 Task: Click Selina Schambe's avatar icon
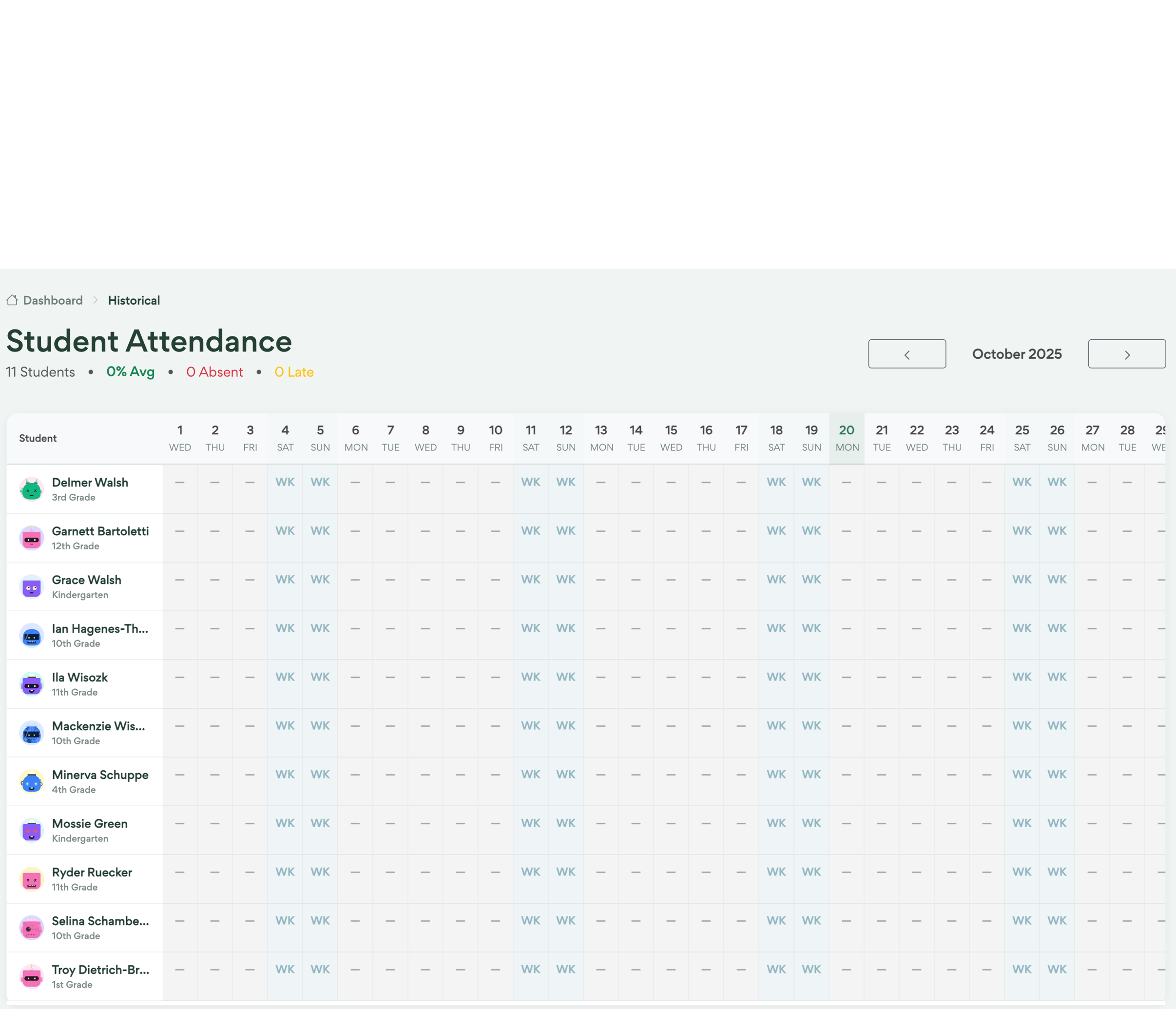pos(32,928)
